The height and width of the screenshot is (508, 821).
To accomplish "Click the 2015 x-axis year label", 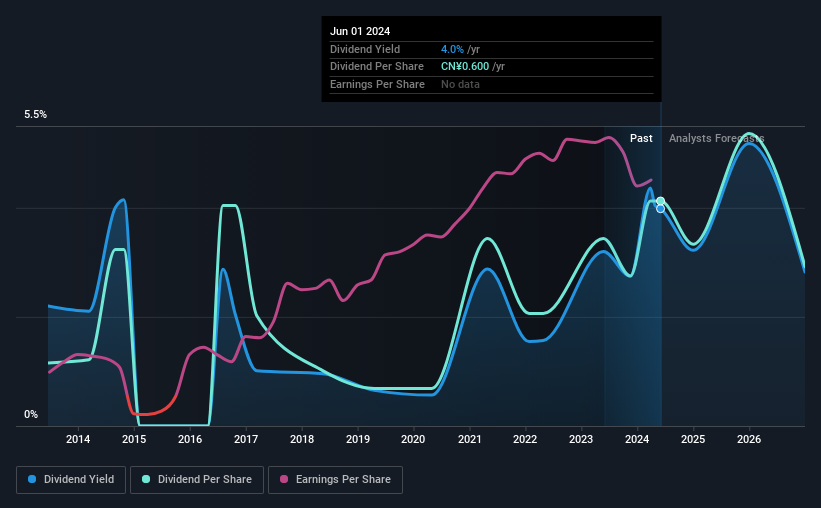I will tap(134, 439).
